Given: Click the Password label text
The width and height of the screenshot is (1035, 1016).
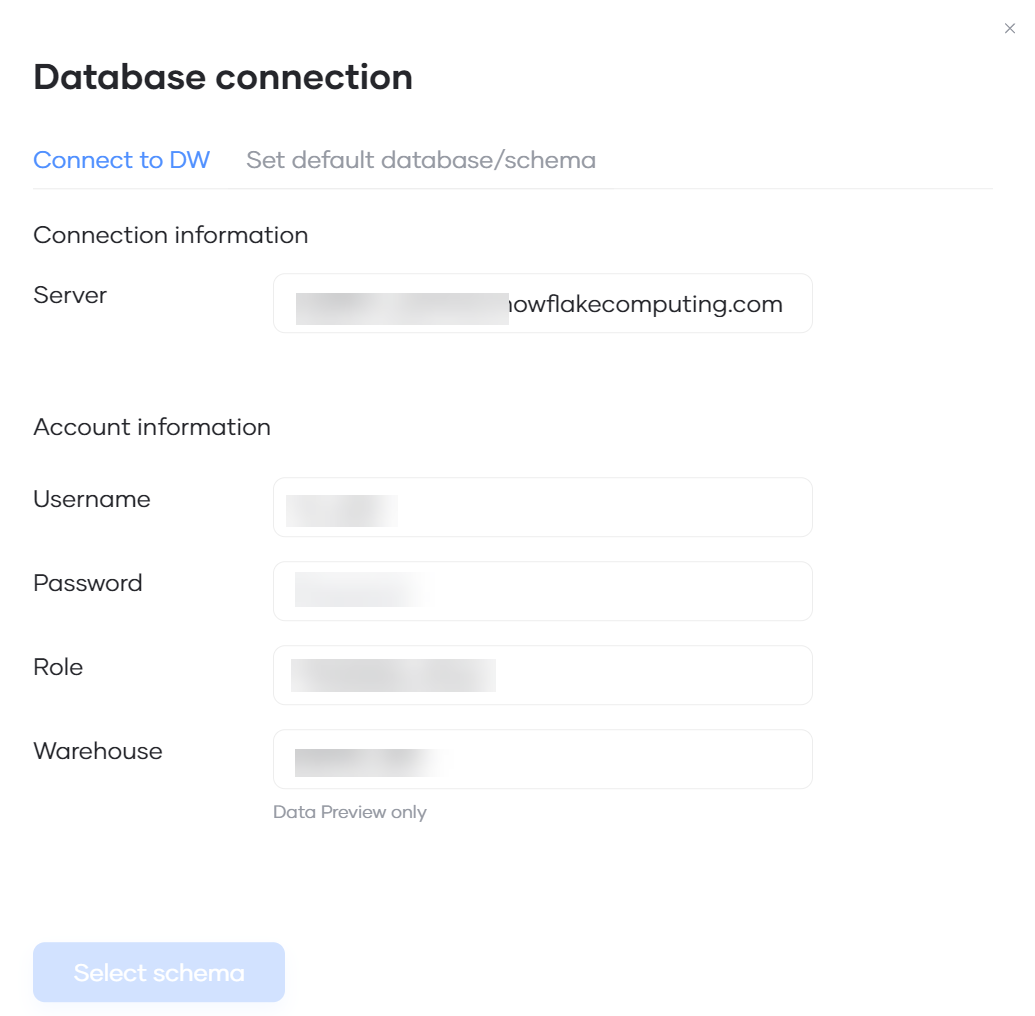Looking at the screenshot, I should [x=88, y=583].
